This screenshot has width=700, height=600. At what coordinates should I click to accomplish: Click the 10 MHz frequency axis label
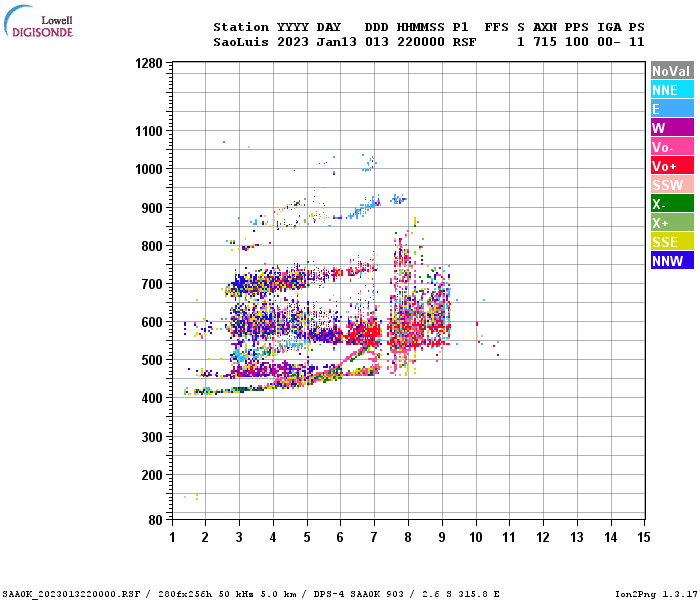click(476, 537)
